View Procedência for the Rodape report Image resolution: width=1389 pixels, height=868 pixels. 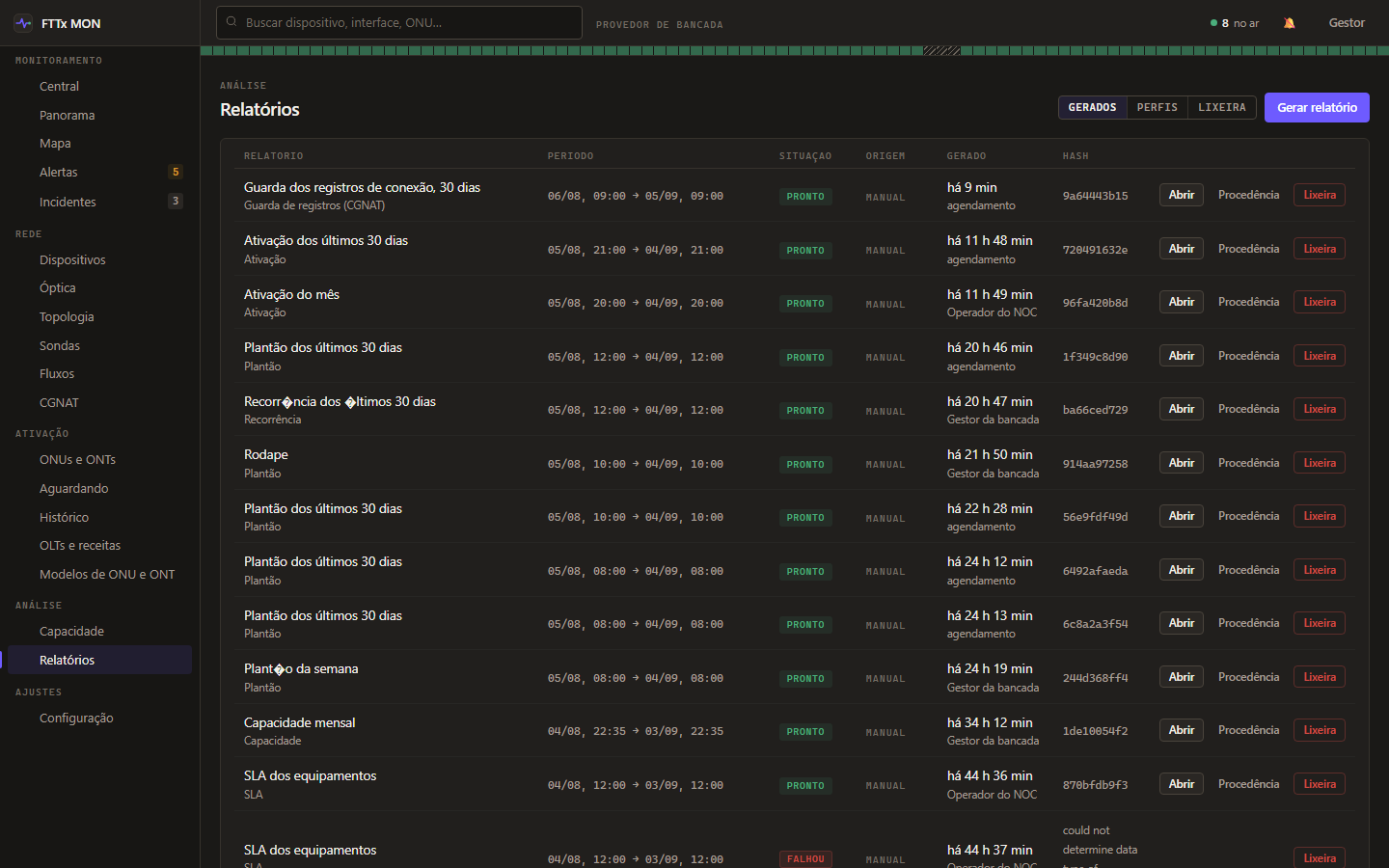click(x=1248, y=463)
